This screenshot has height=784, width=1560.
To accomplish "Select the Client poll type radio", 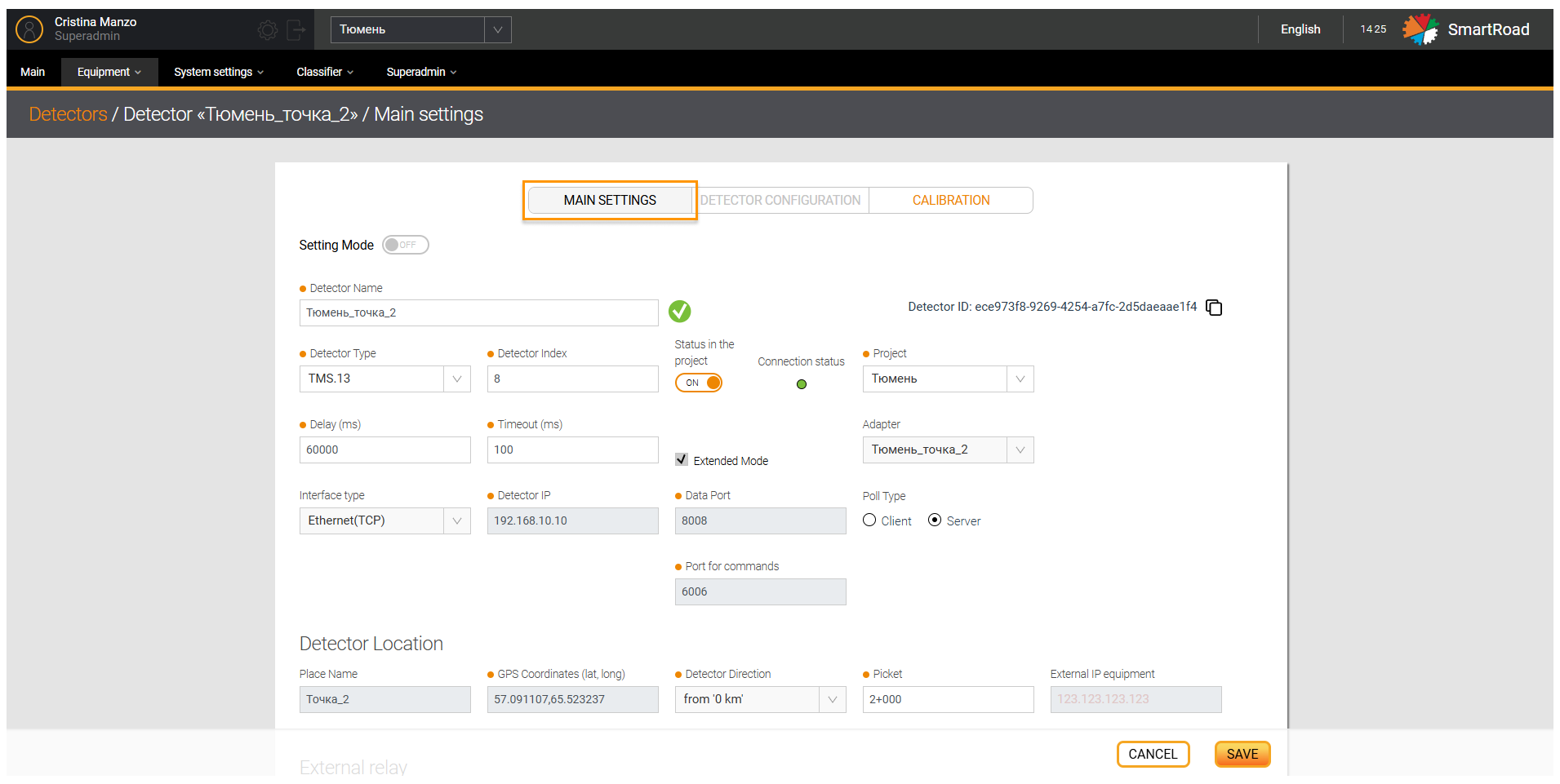I will coord(869,520).
